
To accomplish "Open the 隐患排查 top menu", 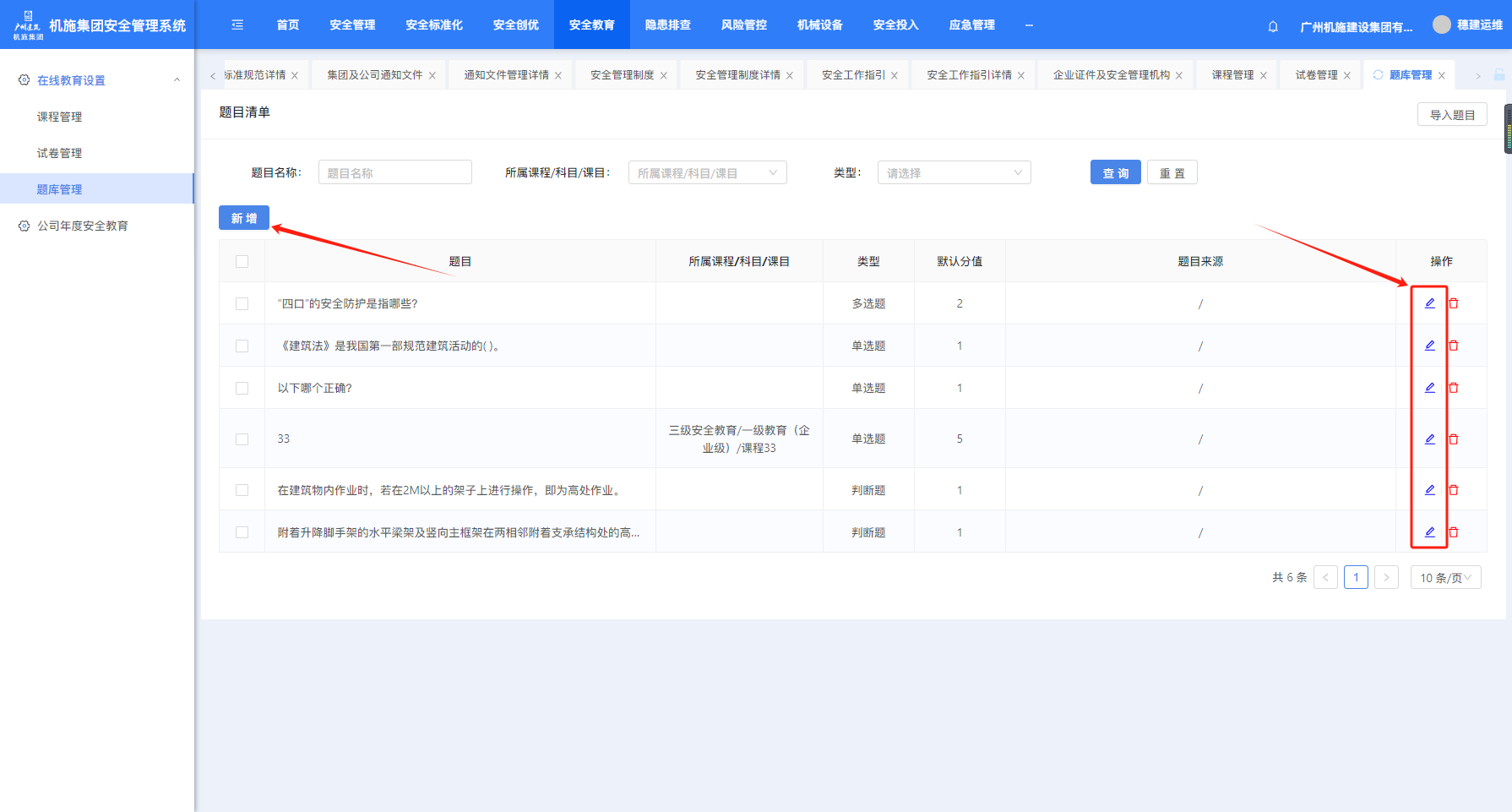I will pos(667,25).
